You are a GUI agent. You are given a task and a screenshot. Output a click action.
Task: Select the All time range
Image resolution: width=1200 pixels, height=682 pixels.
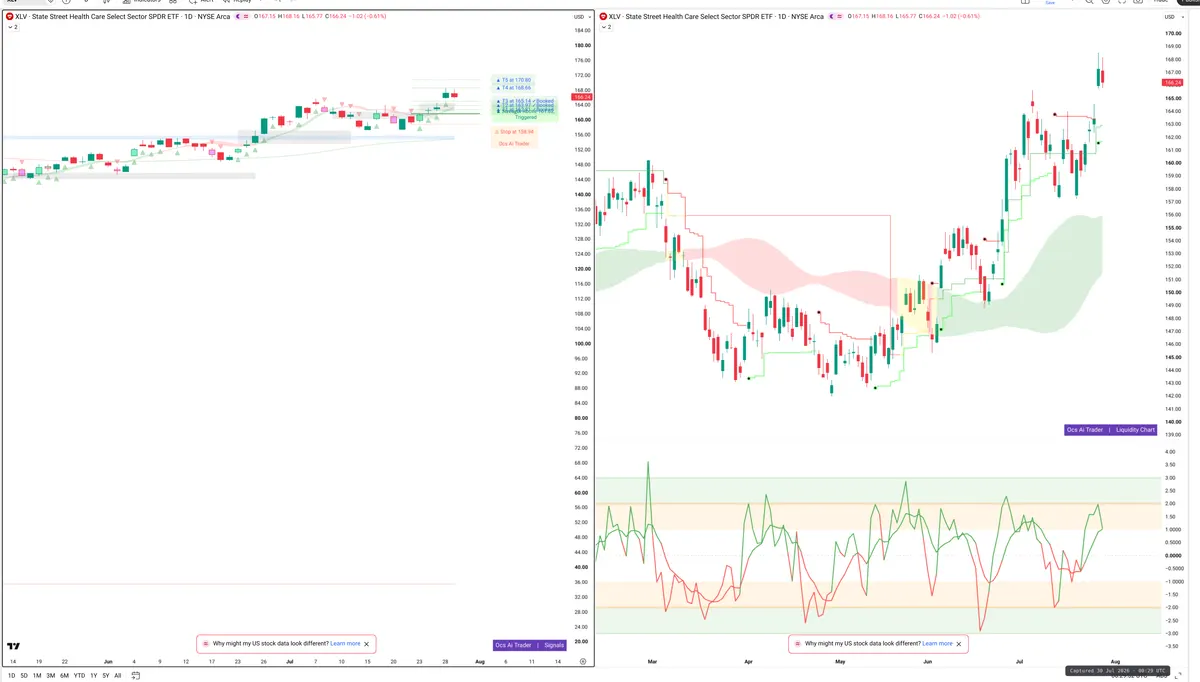(118, 675)
